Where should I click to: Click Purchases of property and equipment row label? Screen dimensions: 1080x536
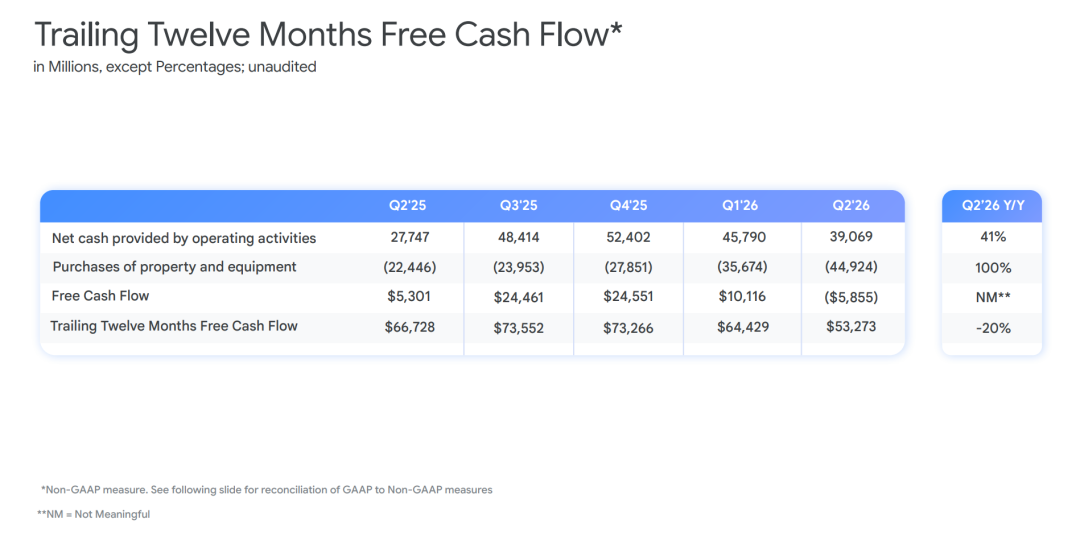coord(174,267)
